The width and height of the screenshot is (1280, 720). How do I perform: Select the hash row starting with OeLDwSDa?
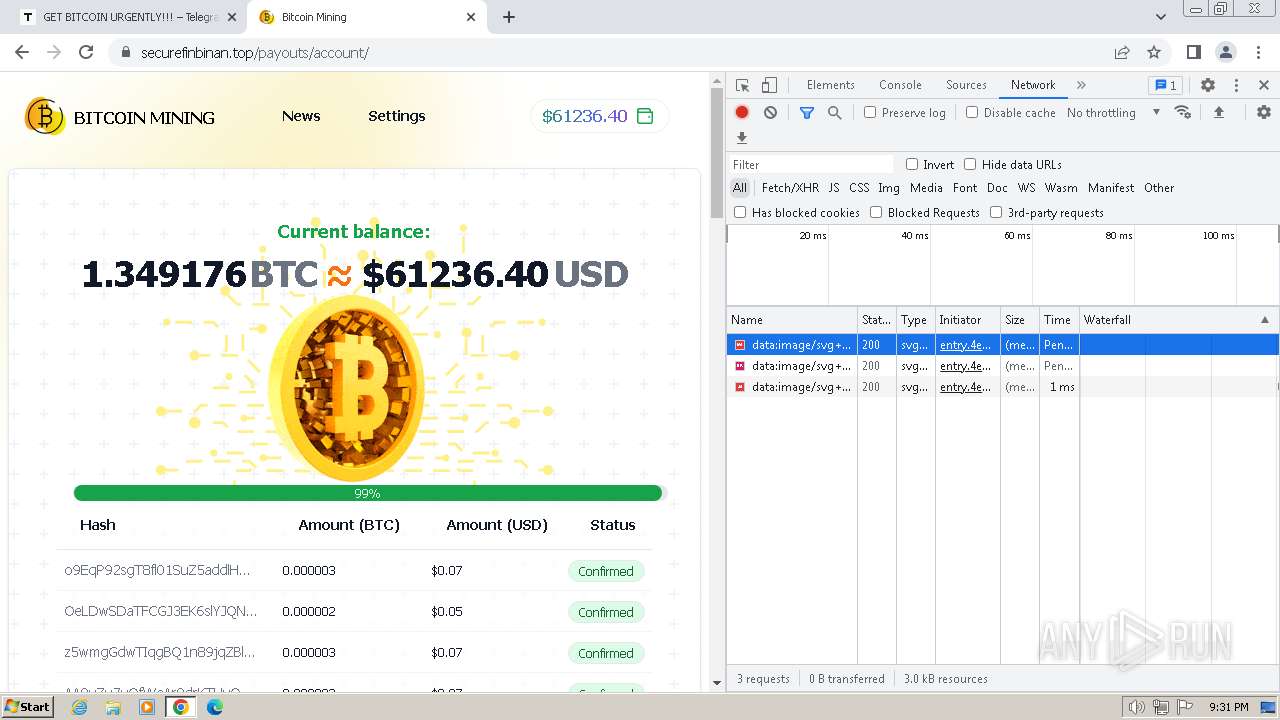point(354,612)
